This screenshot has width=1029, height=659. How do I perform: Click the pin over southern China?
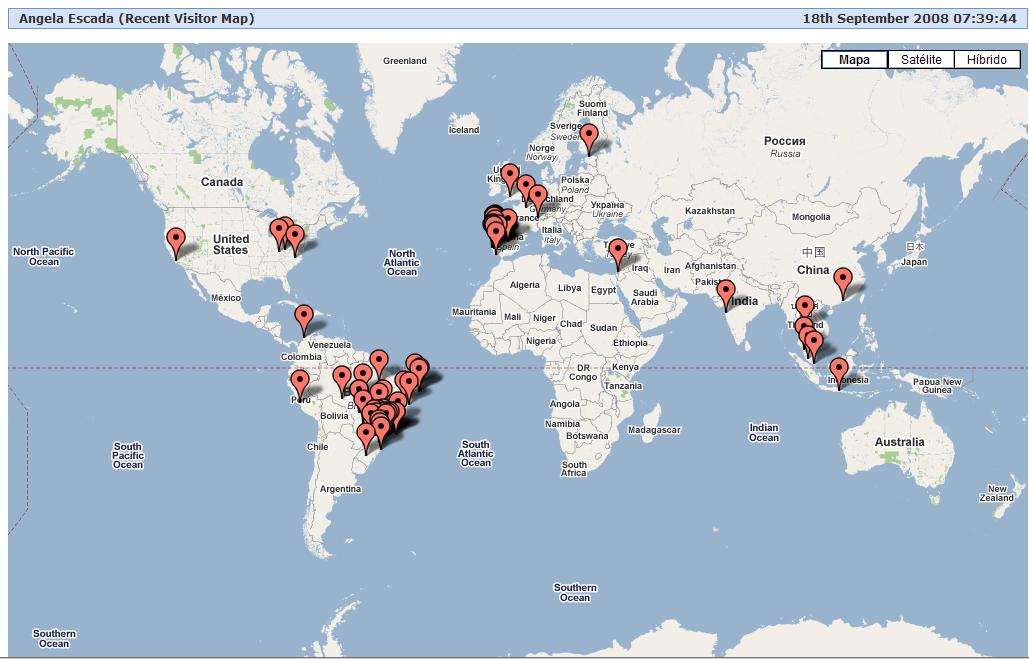click(x=841, y=276)
